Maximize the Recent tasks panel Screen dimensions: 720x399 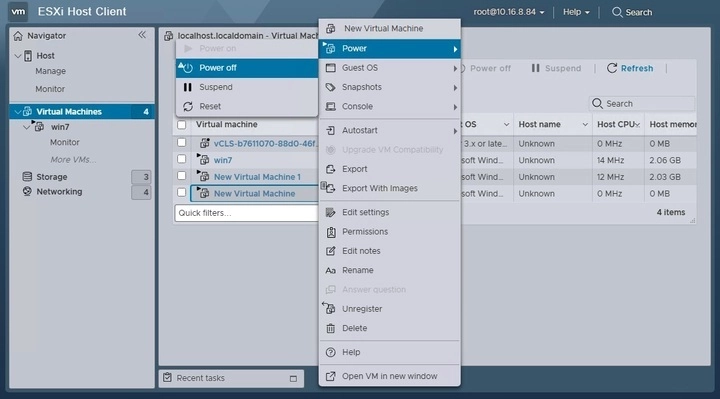tap(293, 379)
